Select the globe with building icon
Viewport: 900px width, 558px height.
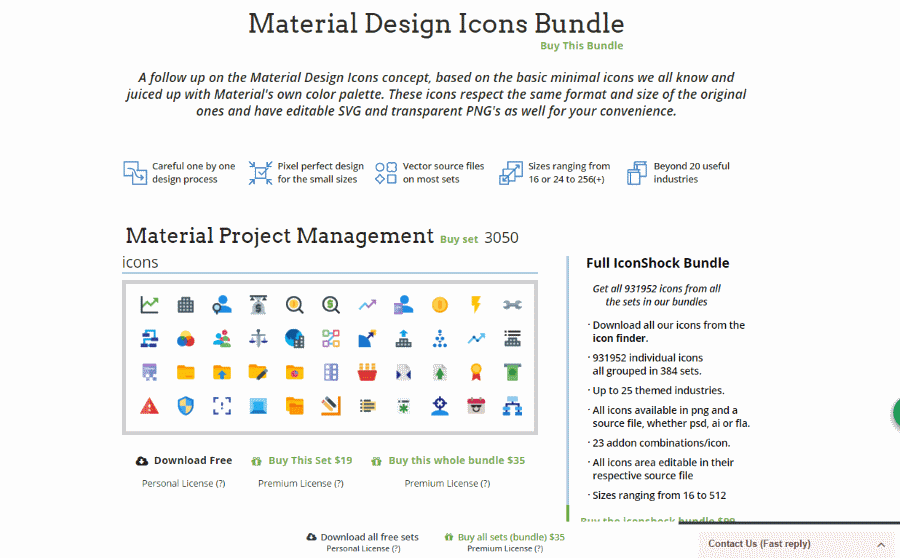pos(294,339)
